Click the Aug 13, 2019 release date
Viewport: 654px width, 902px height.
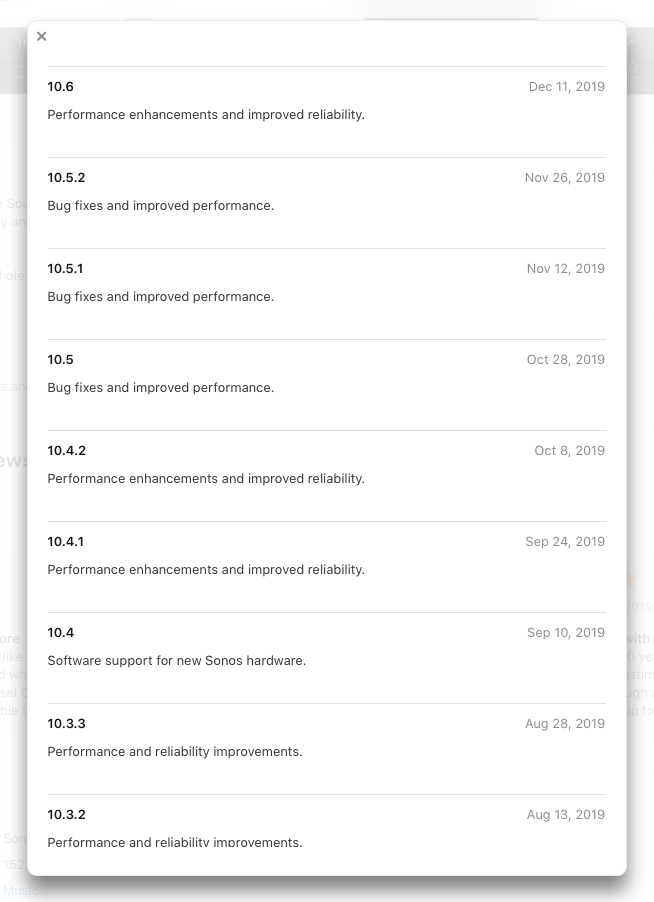[565, 814]
